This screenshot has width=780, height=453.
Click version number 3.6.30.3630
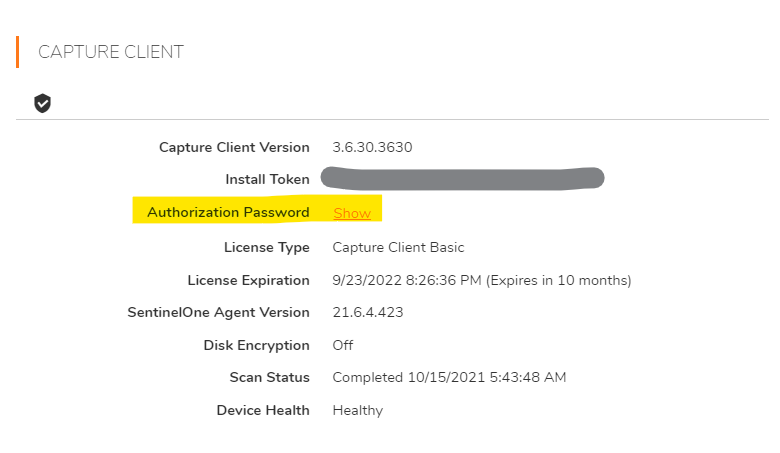tap(372, 147)
